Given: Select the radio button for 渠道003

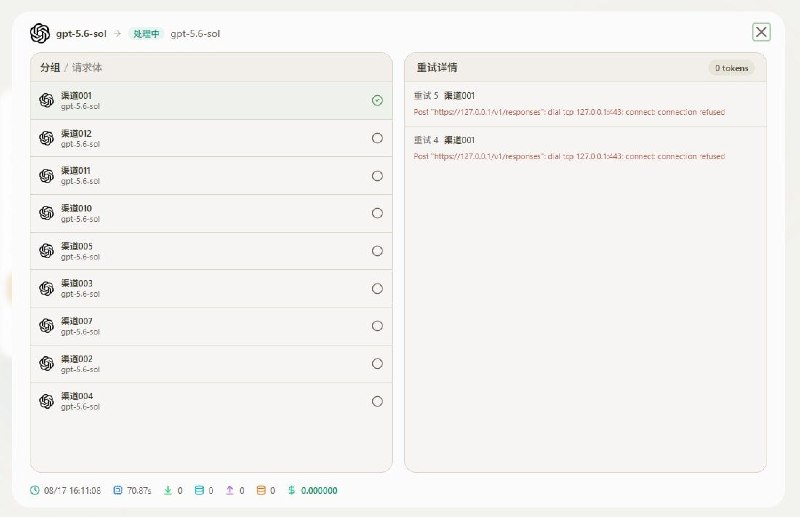Looking at the screenshot, I should click(377, 289).
